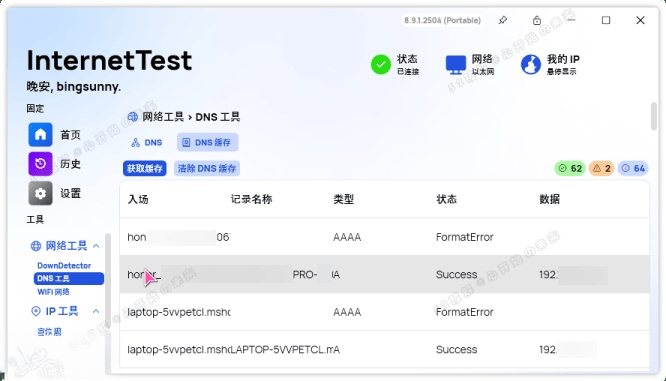Select the DNS 缓存 tab
The image size is (666, 381).
coord(207,143)
